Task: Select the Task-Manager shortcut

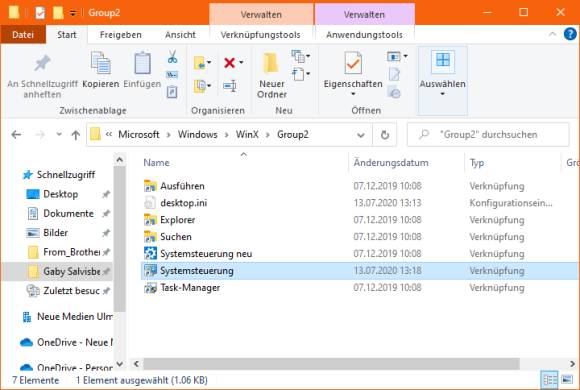Action: (190, 288)
